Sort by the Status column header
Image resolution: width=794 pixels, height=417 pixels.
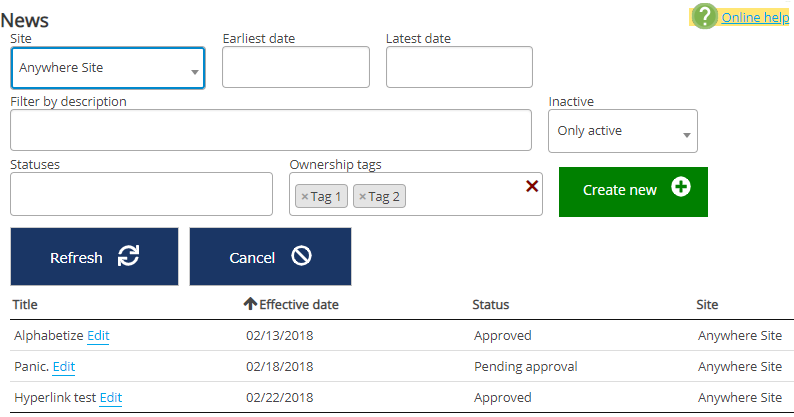(491, 304)
